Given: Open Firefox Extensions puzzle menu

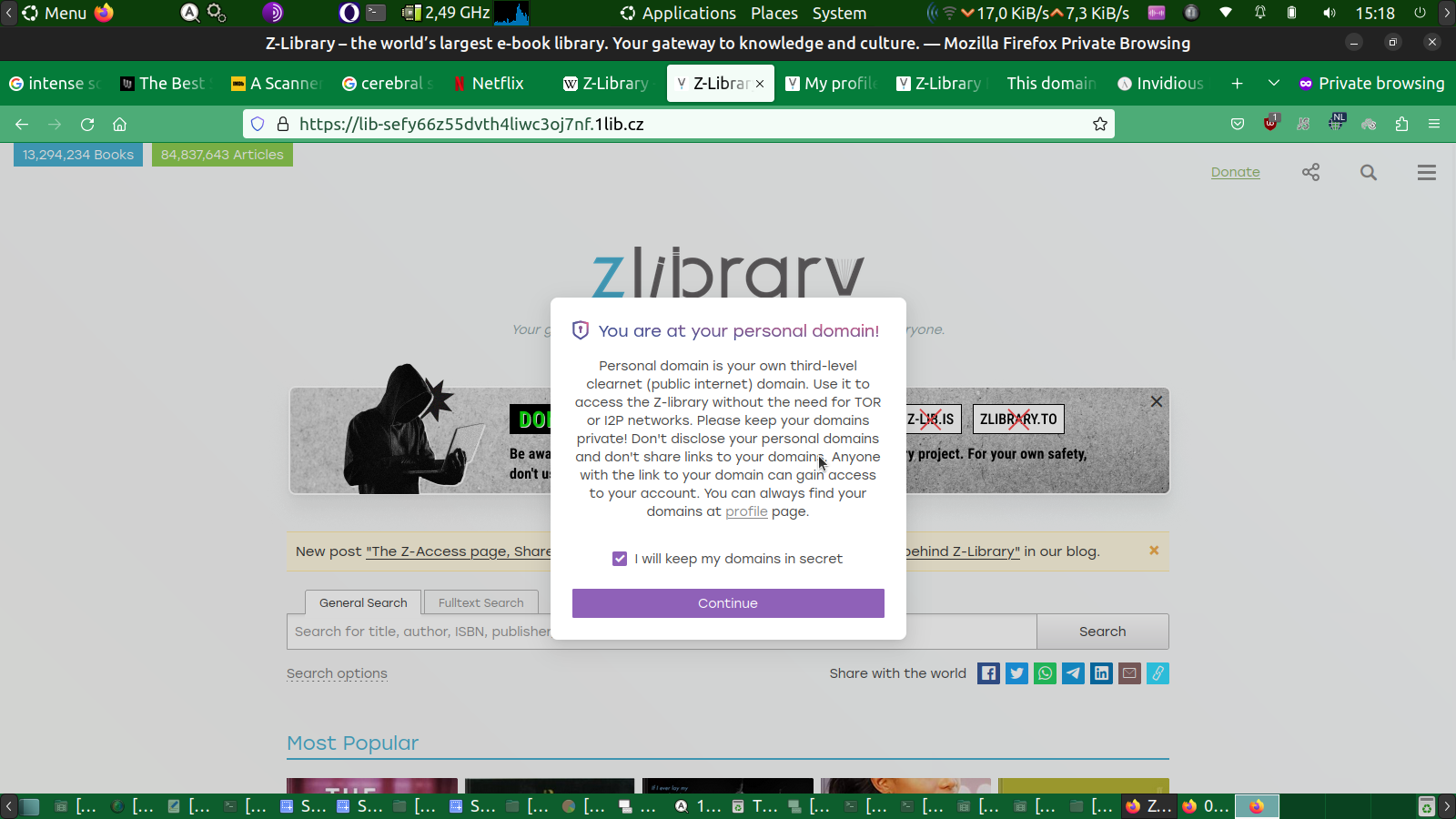Looking at the screenshot, I should [x=1401, y=124].
